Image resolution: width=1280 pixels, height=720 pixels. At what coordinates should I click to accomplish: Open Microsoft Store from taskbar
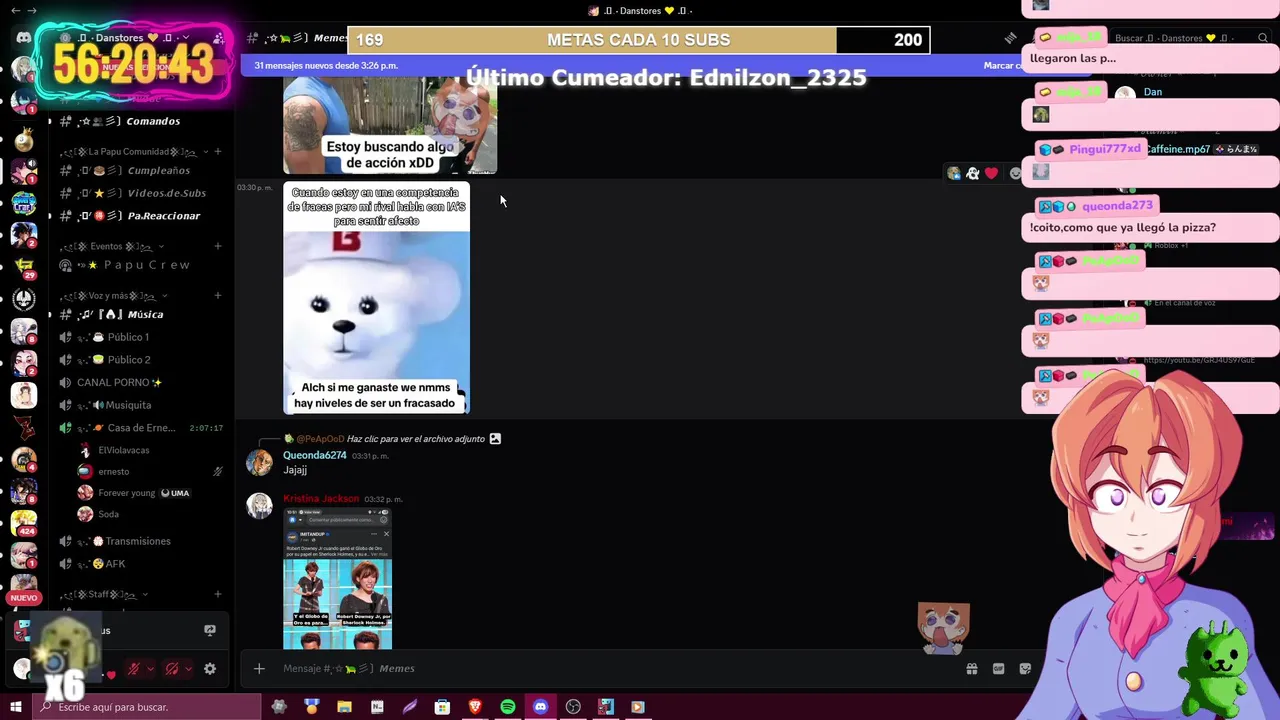(442, 707)
